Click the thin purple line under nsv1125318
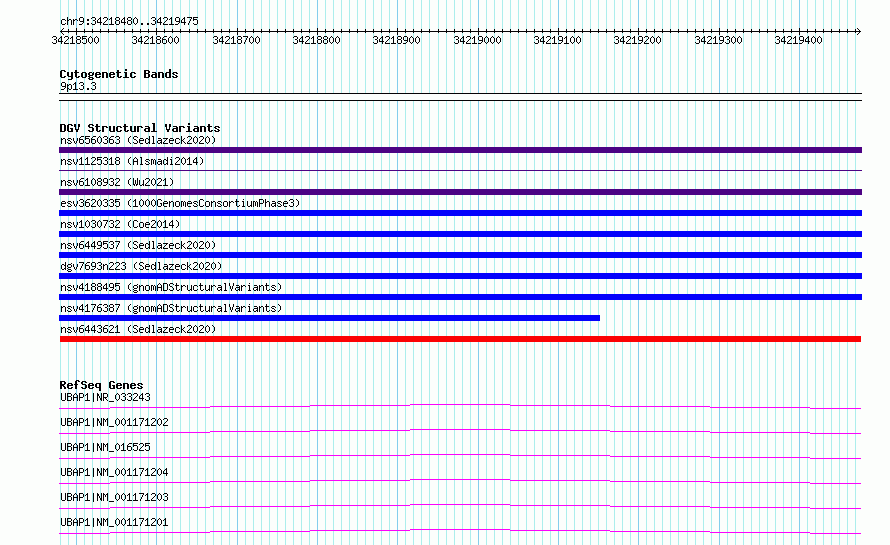 pyautogui.click(x=460, y=170)
